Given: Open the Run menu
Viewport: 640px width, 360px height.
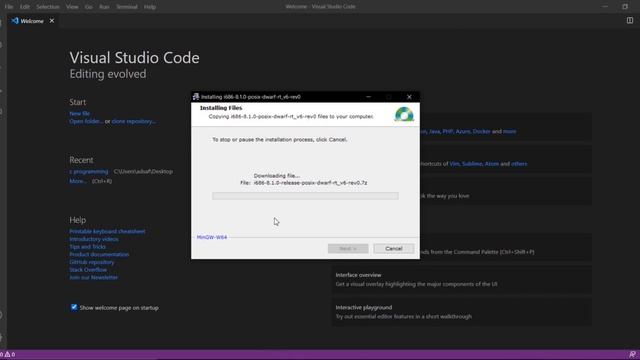Looking at the screenshot, I should click(104, 7).
